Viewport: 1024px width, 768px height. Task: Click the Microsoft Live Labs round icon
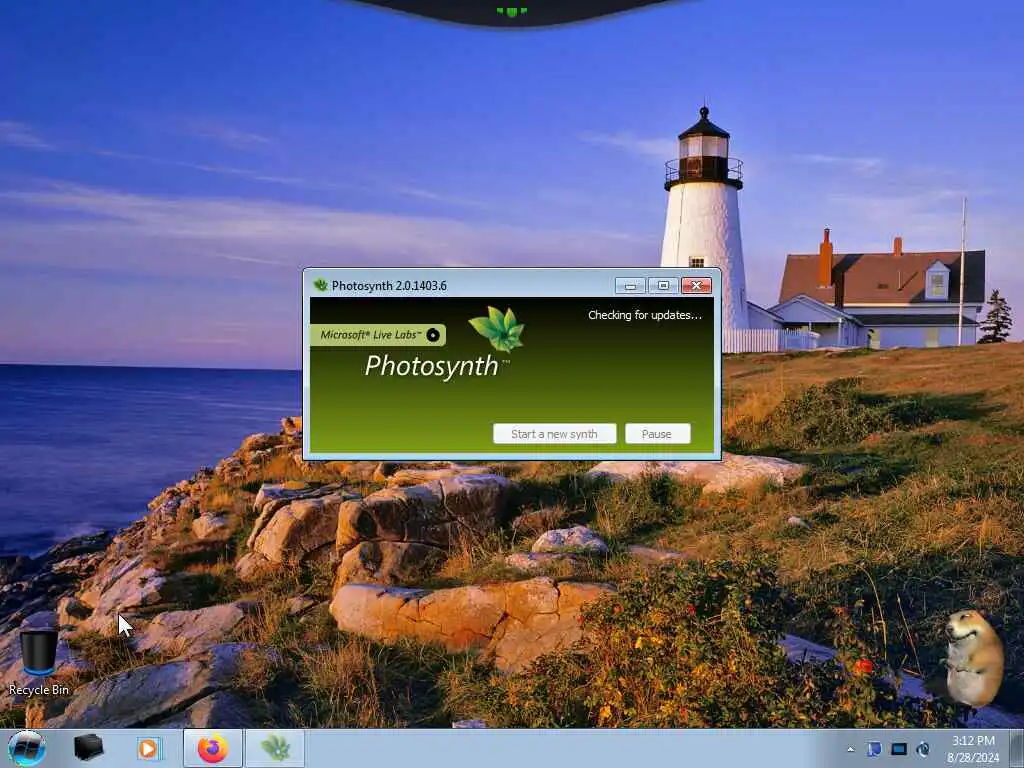[433, 335]
